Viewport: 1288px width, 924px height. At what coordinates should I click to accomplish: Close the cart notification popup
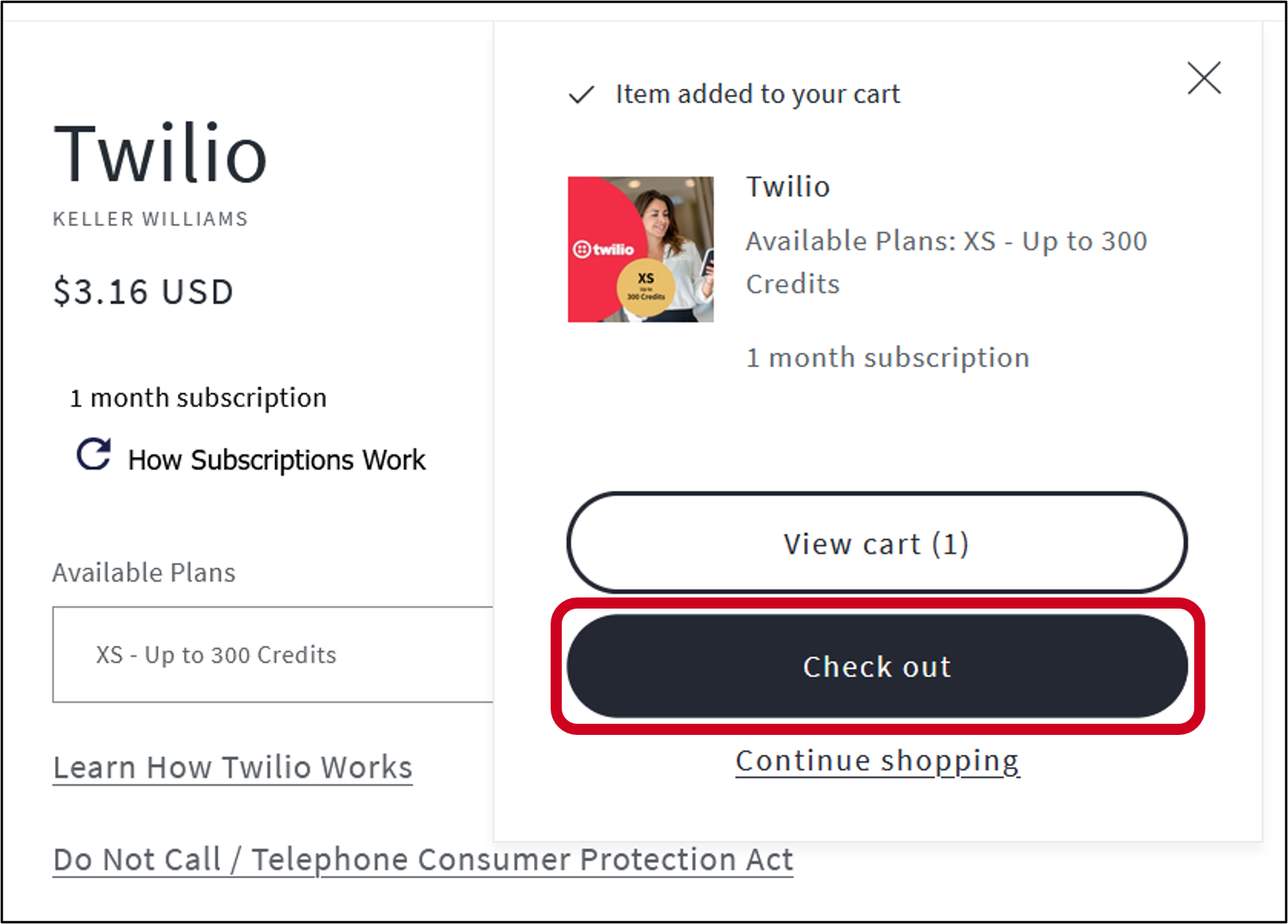coord(1203,78)
